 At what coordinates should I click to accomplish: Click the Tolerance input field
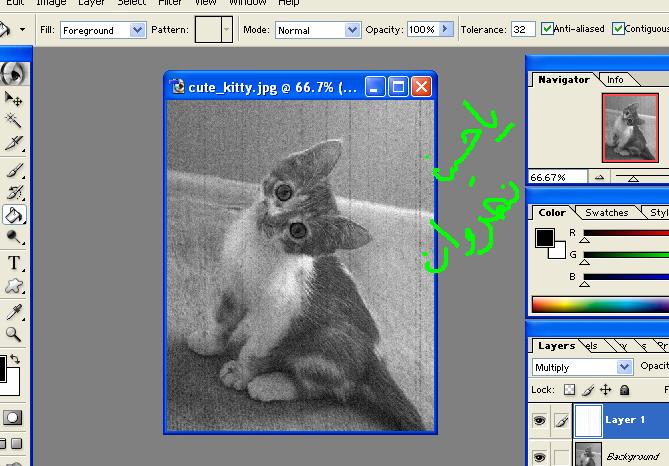click(x=523, y=30)
